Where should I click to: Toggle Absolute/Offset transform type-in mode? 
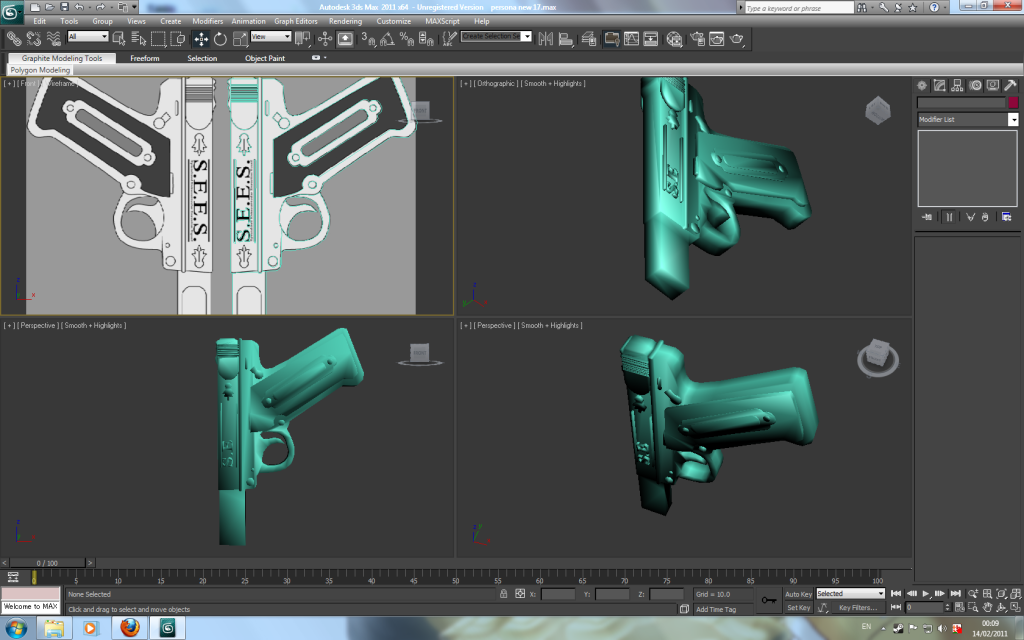(x=520, y=594)
